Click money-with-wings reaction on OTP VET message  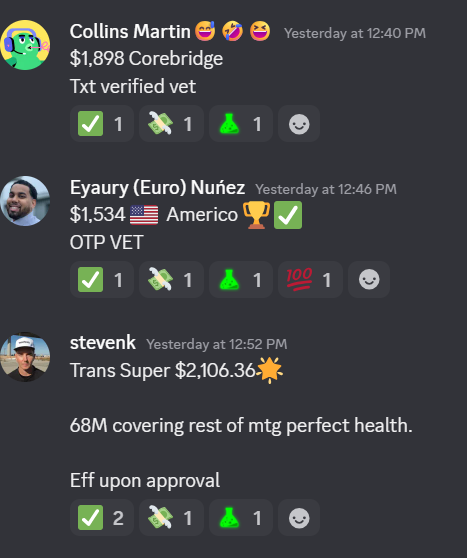pos(171,280)
